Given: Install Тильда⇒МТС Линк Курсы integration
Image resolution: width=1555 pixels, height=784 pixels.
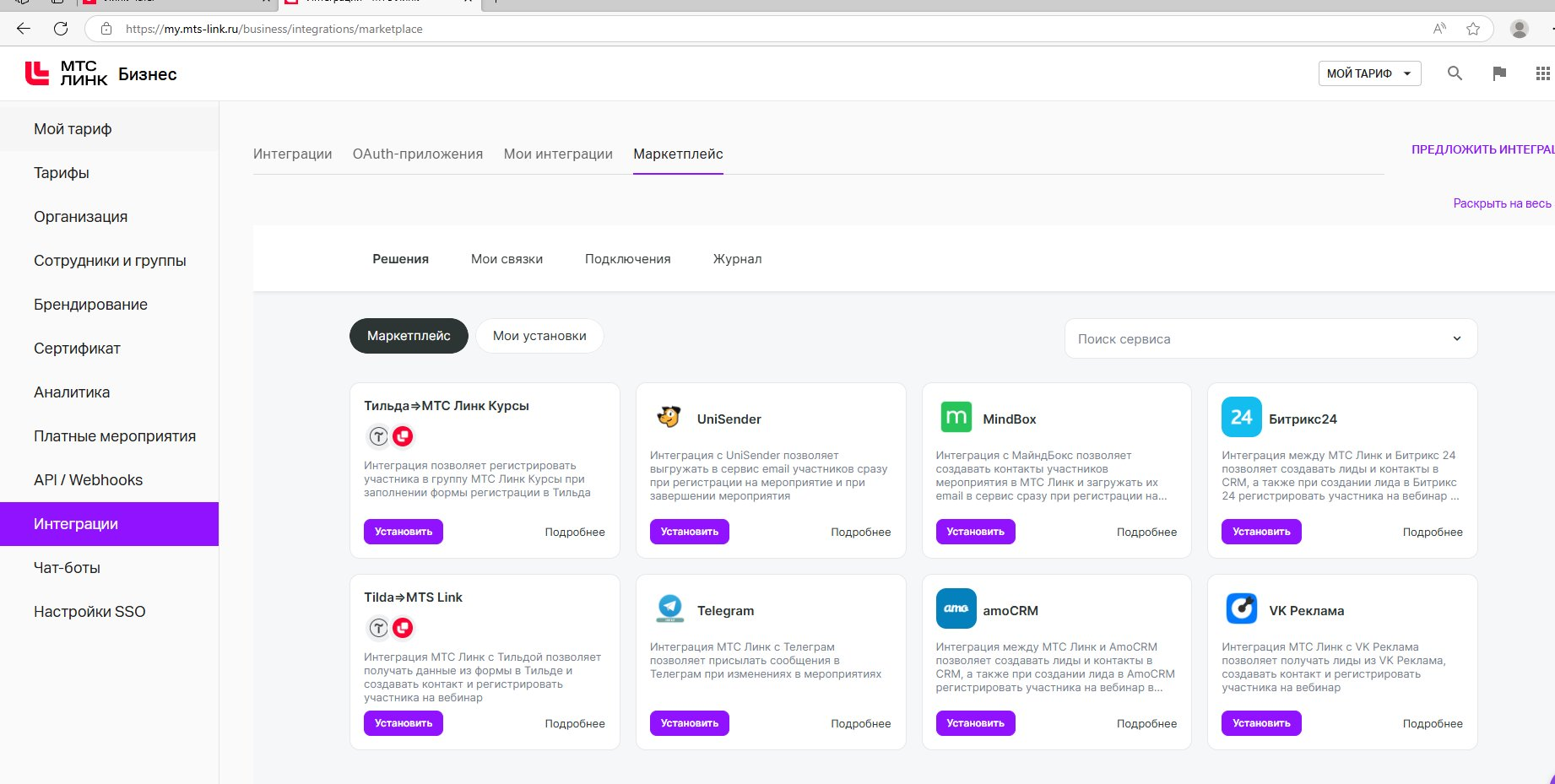Looking at the screenshot, I should [x=404, y=532].
